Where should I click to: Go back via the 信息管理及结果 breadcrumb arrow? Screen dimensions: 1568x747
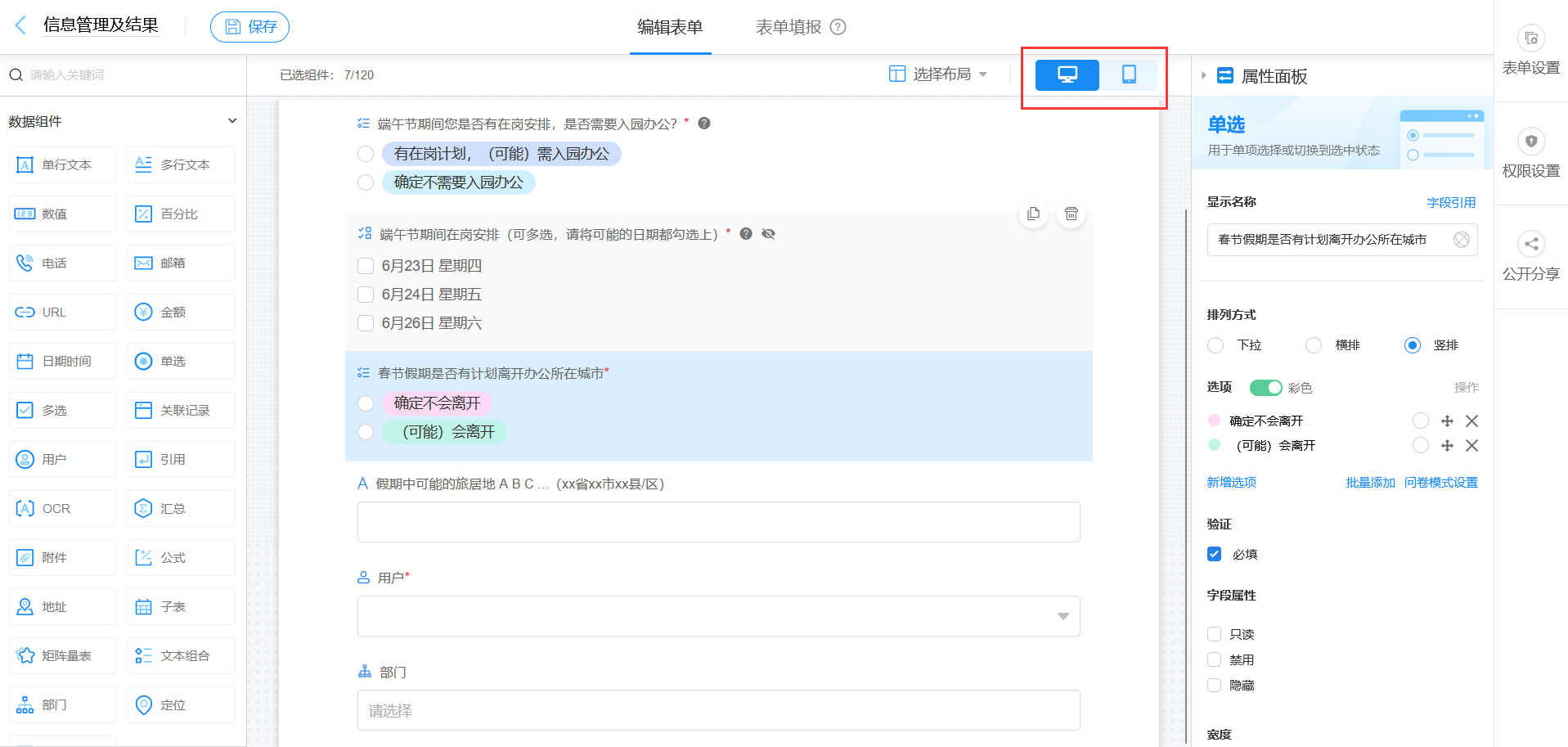pos(20,25)
